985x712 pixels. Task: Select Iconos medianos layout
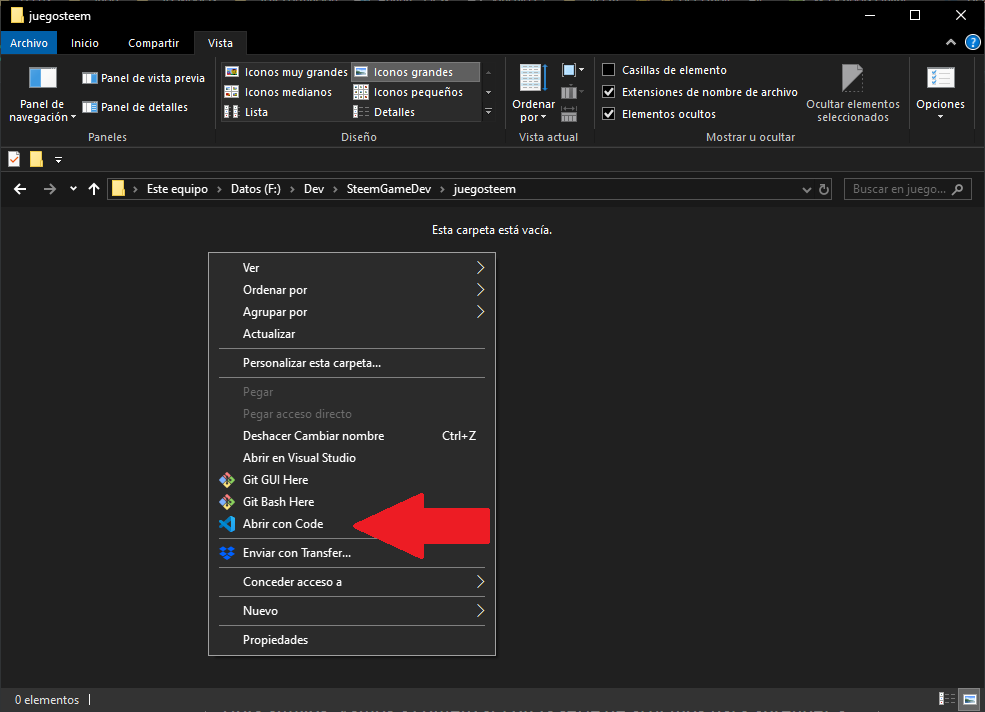click(x=278, y=92)
